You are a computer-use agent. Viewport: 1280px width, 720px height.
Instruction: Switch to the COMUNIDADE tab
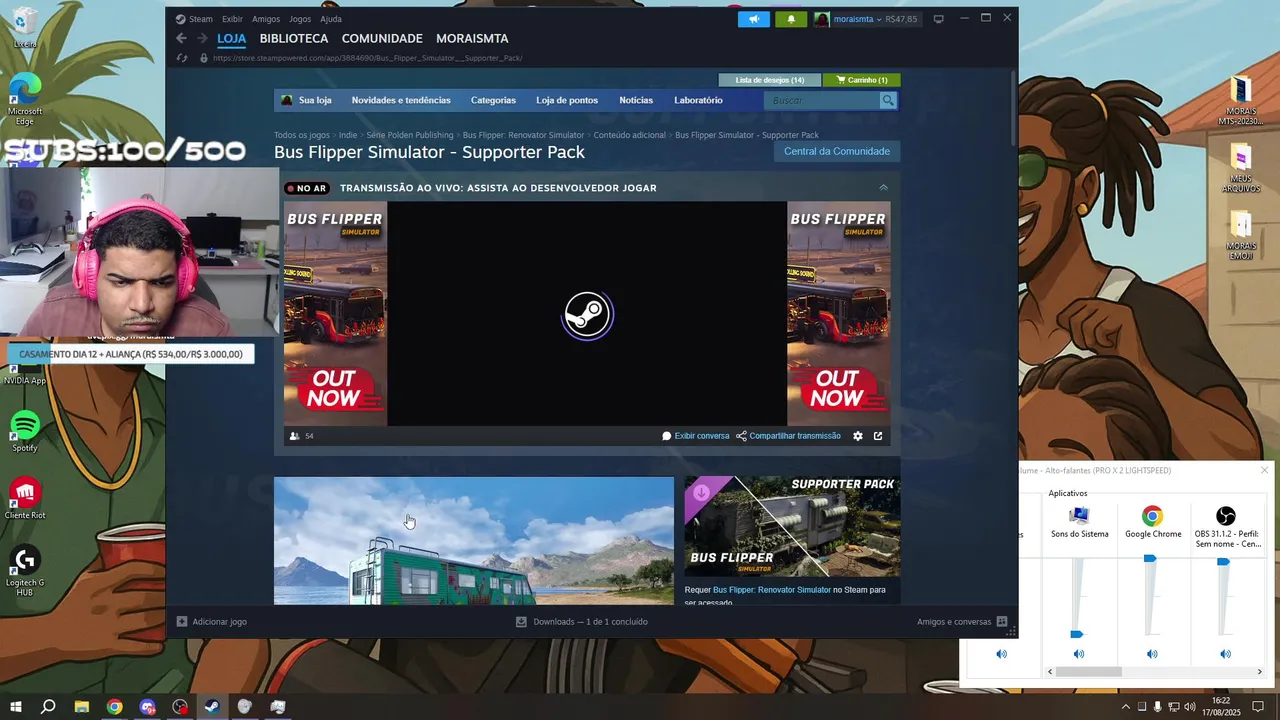[382, 38]
